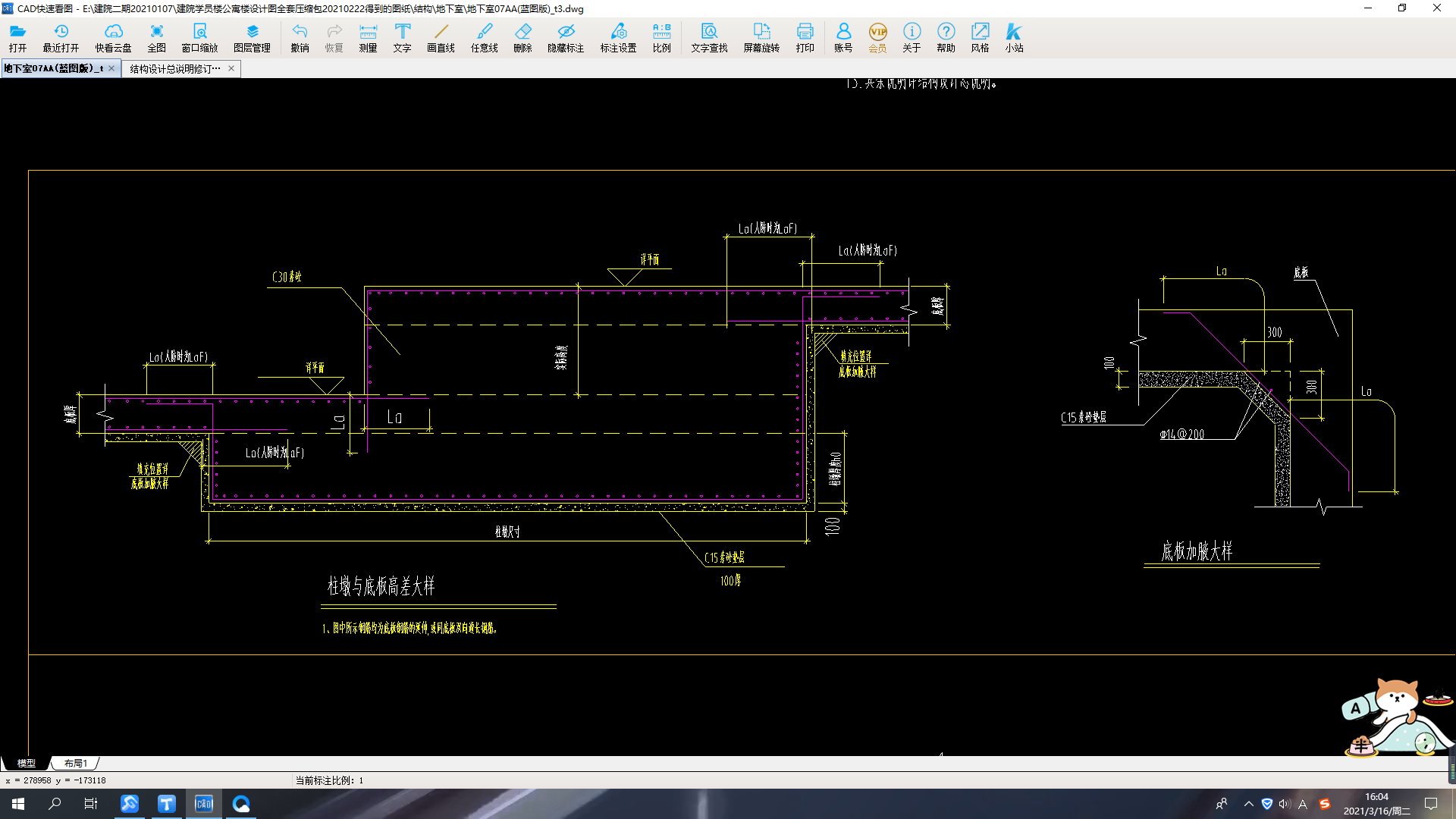Viewport: 1456px width, 819px height.
Task: Click VIP 会员 membership icon
Action: [x=877, y=38]
